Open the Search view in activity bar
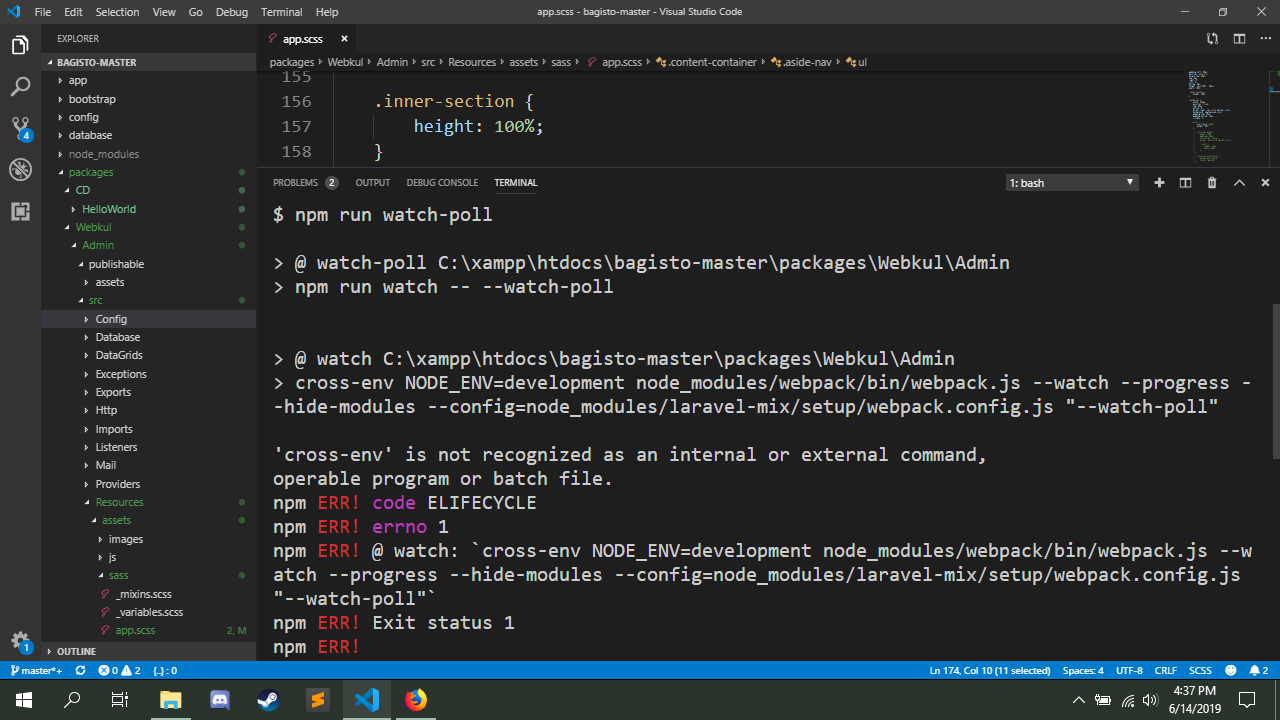The width and height of the screenshot is (1280, 720). coord(20,87)
